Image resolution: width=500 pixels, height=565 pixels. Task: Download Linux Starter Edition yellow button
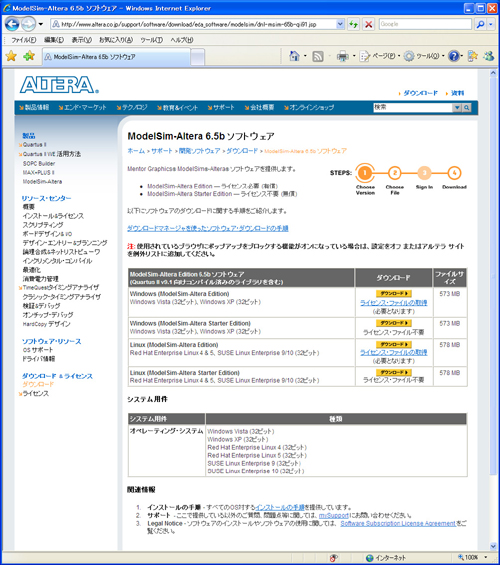[394, 372]
